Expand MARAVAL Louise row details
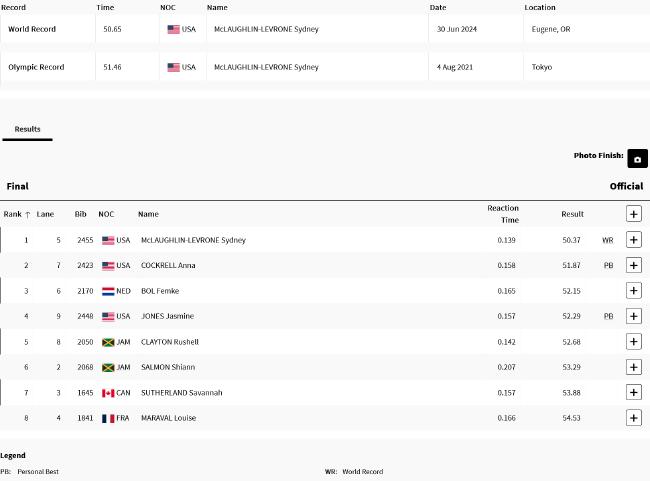650x481 pixels. click(633, 418)
